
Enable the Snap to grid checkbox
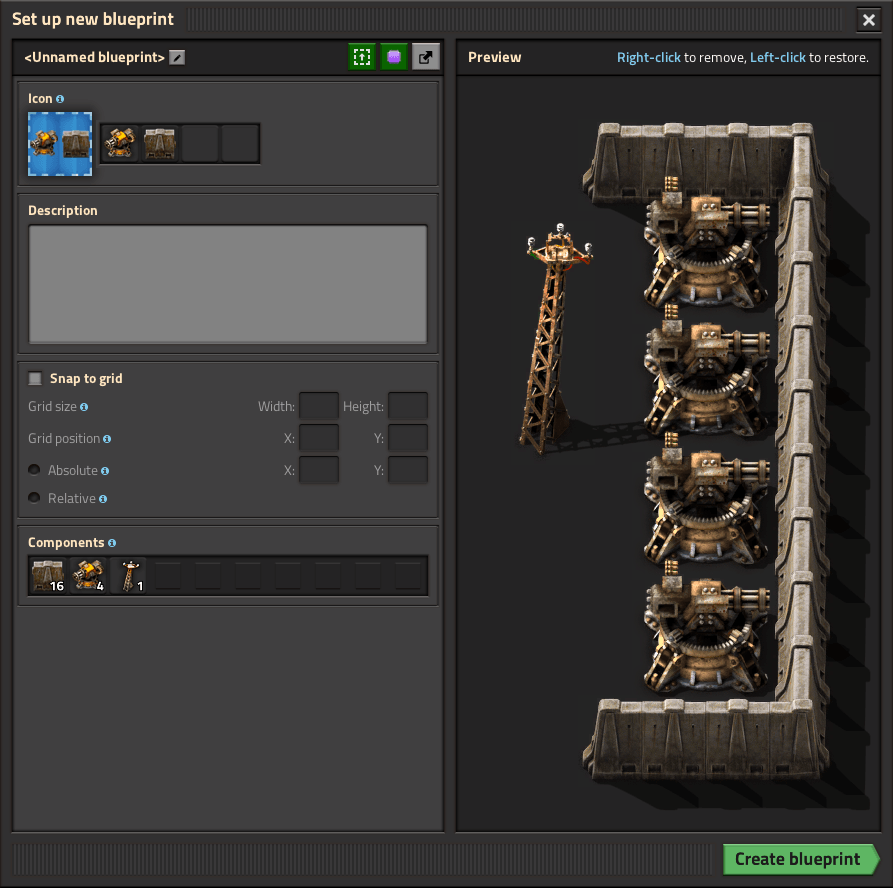pyautogui.click(x=35, y=378)
